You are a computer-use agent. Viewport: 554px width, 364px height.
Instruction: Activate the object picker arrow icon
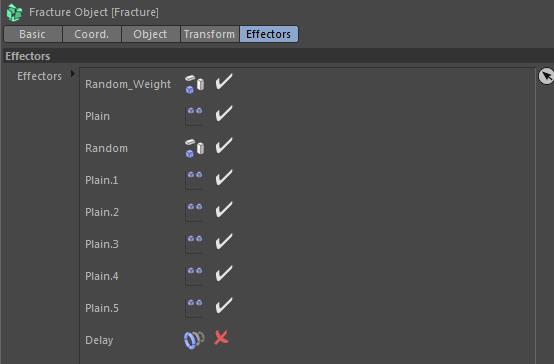pyautogui.click(x=546, y=76)
